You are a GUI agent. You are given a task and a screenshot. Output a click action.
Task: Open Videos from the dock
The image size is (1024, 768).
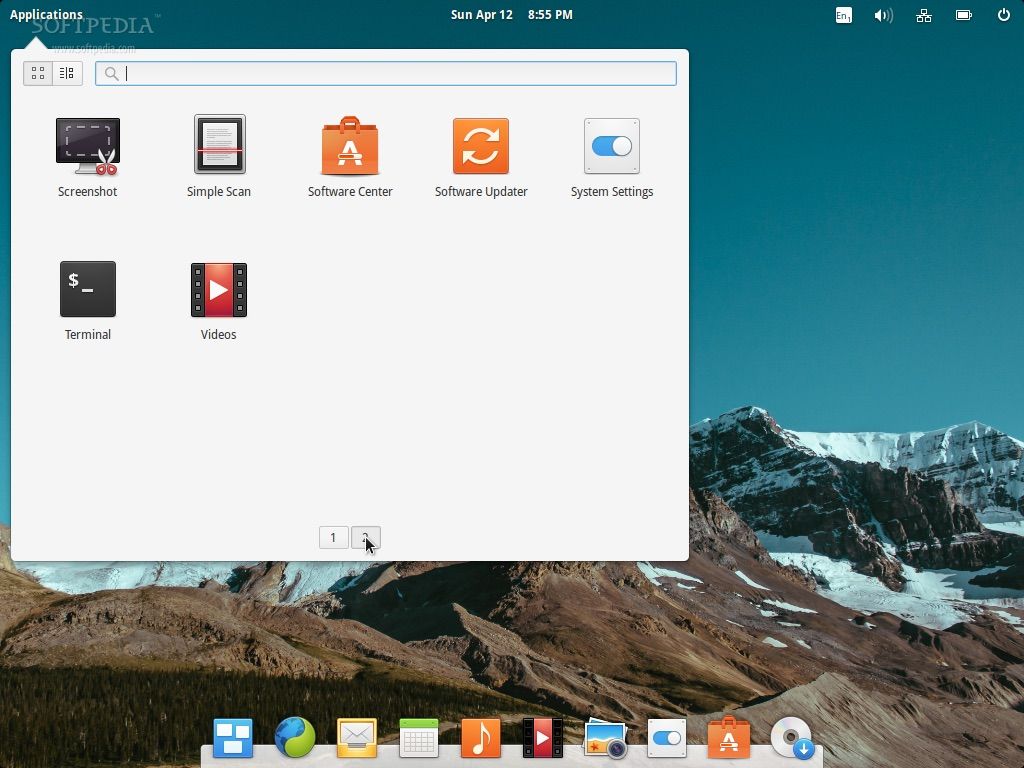pos(543,738)
